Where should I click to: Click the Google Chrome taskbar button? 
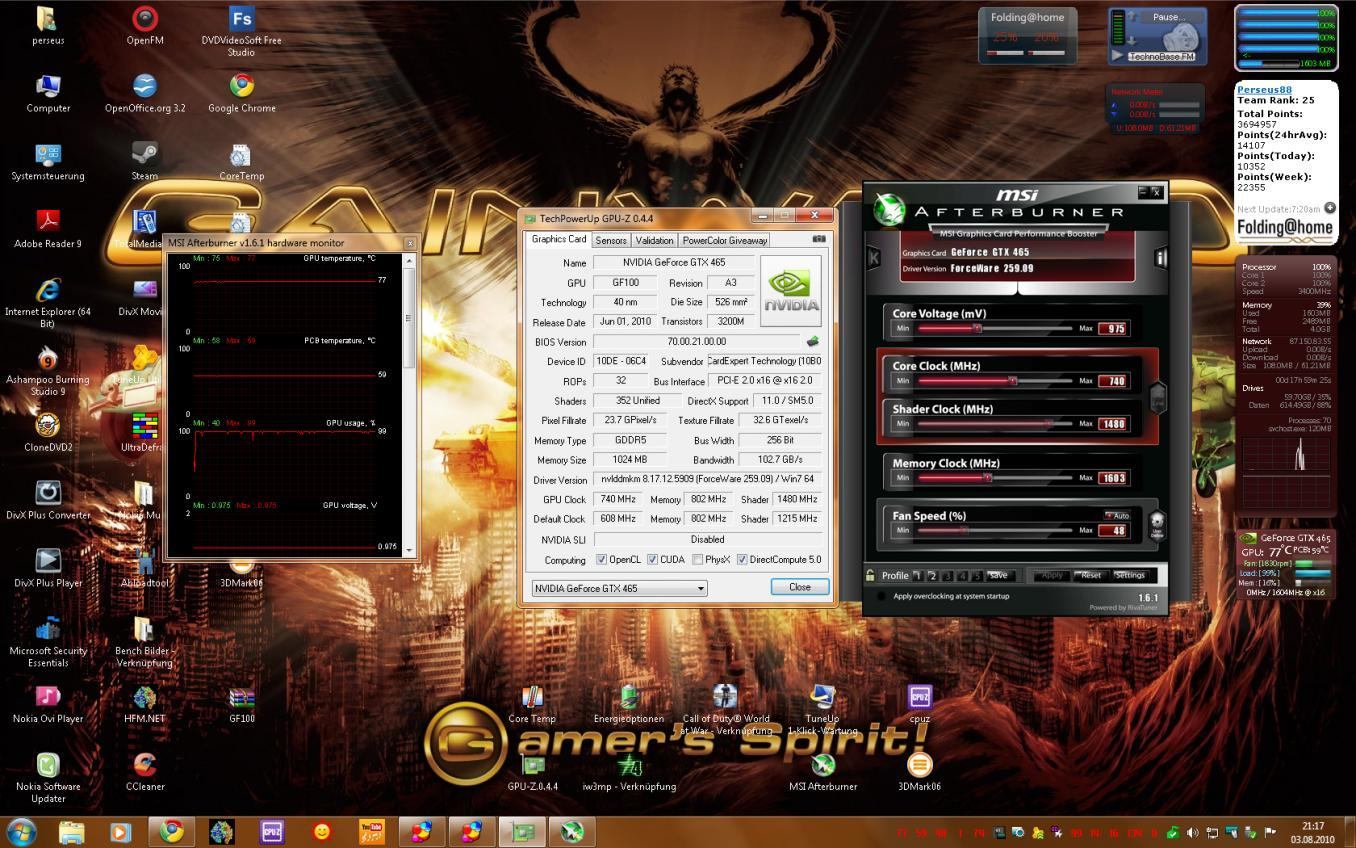tap(172, 830)
